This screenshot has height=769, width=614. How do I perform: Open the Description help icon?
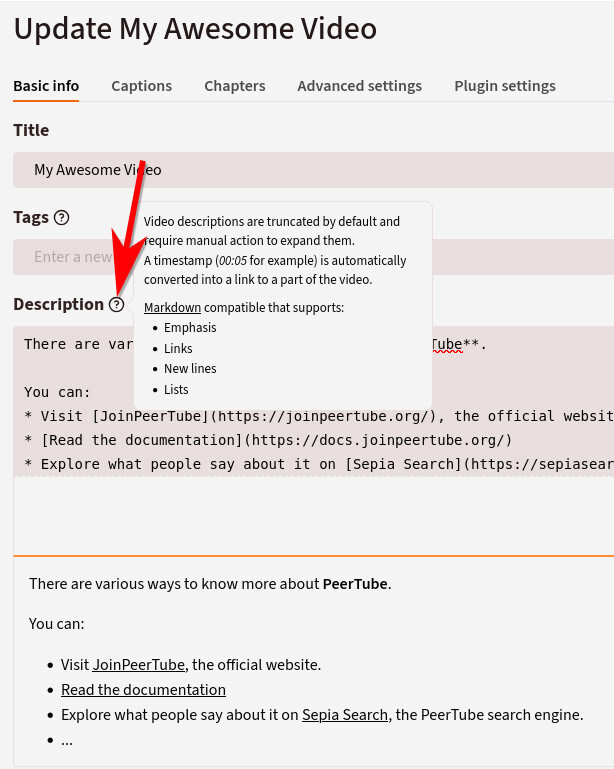coord(116,305)
